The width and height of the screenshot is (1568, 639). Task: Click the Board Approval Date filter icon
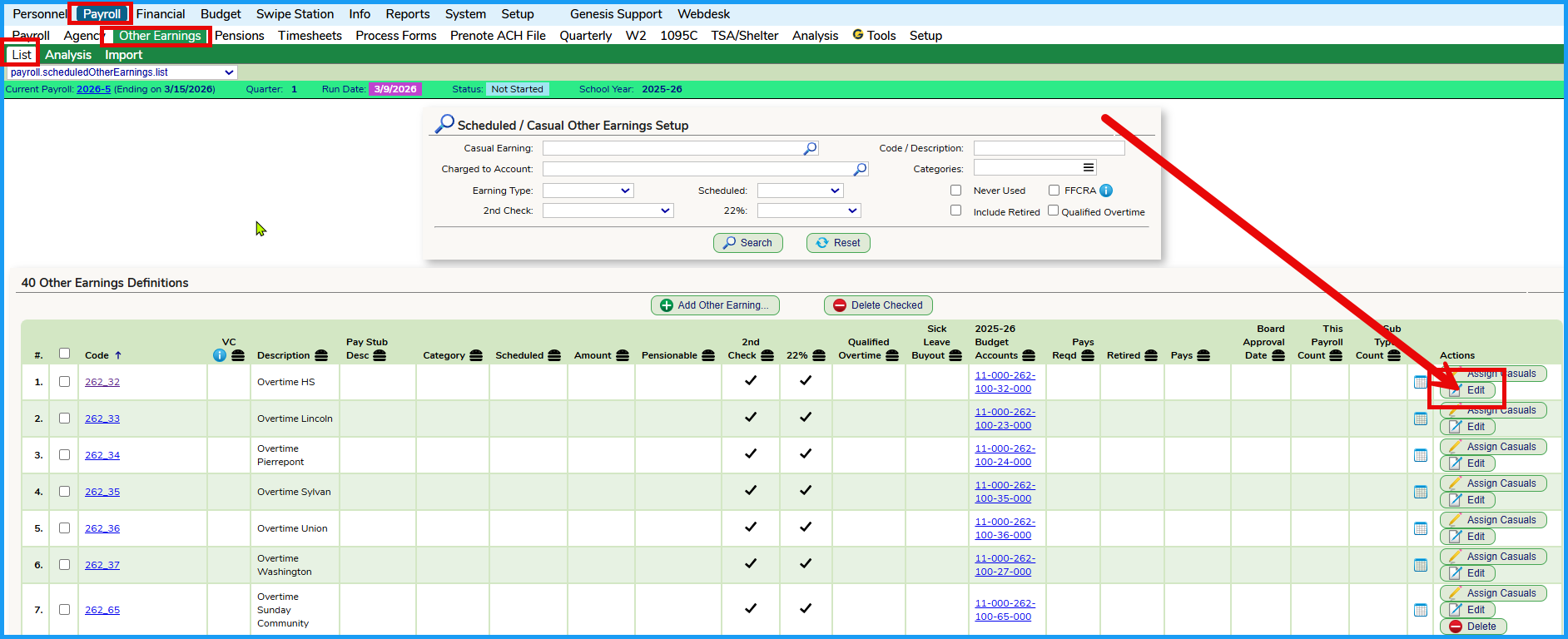coord(1278,355)
